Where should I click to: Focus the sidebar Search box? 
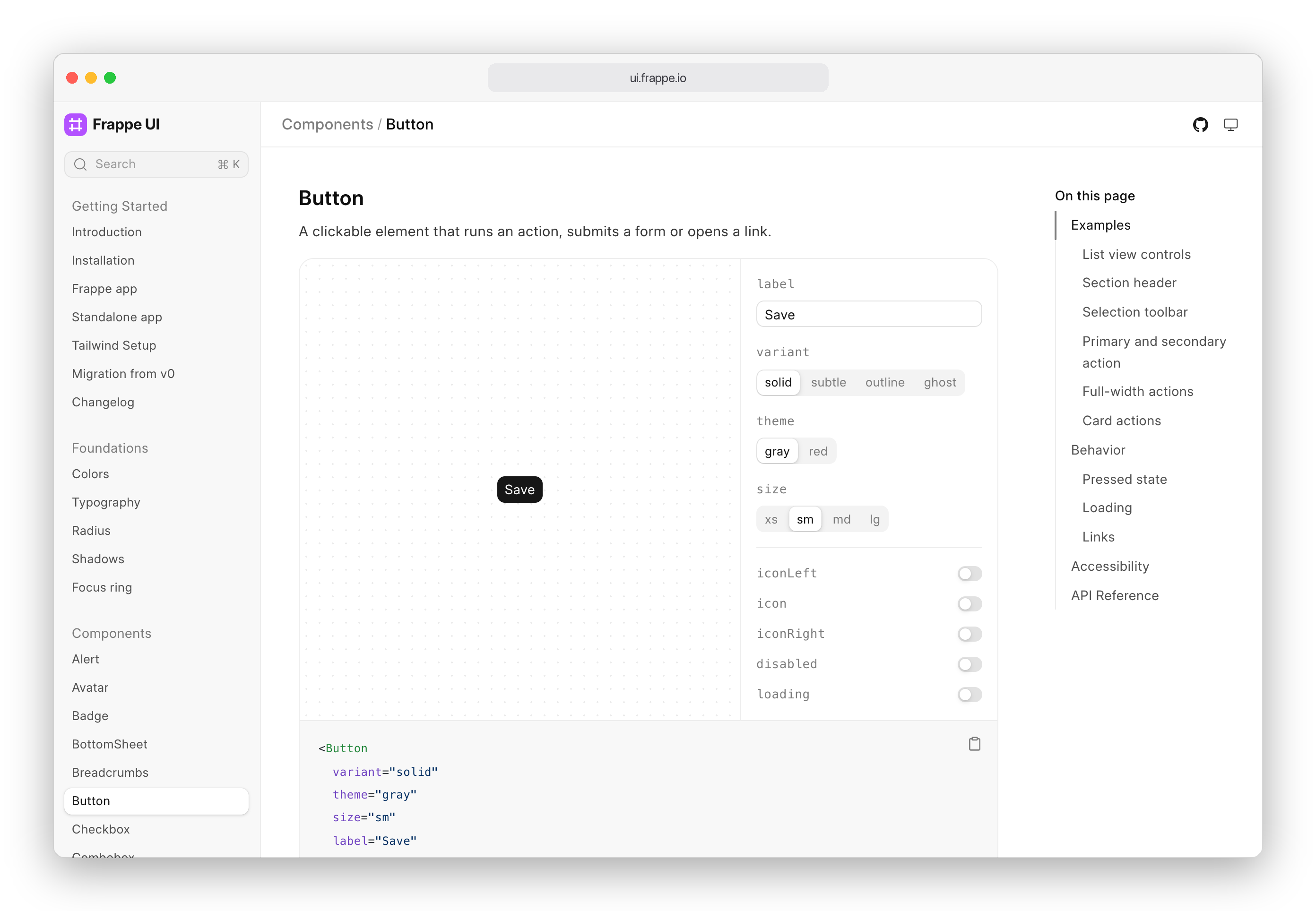[156, 164]
